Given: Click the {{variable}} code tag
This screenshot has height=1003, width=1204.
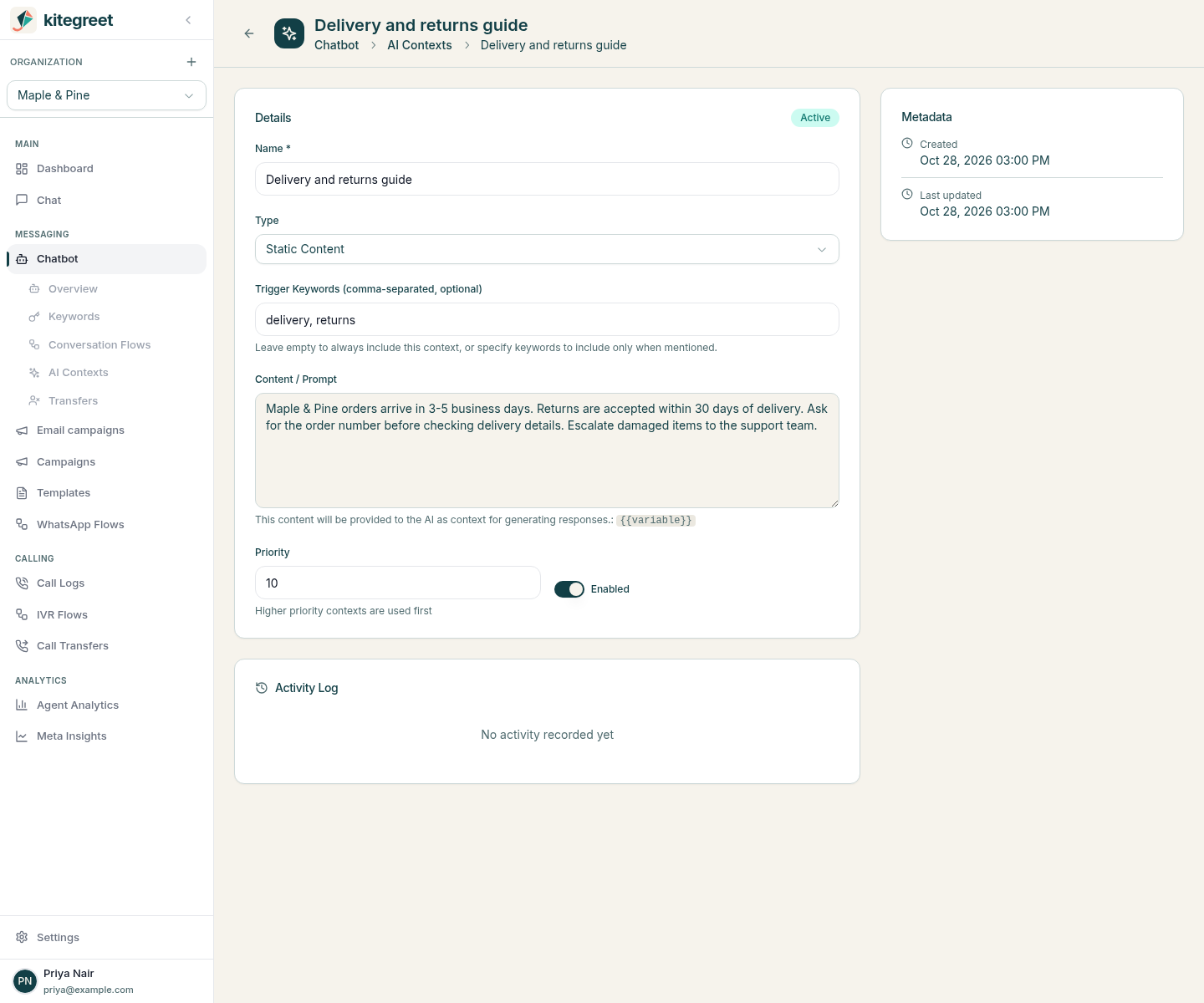Looking at the screenshot, I should [x=656, y=520].
